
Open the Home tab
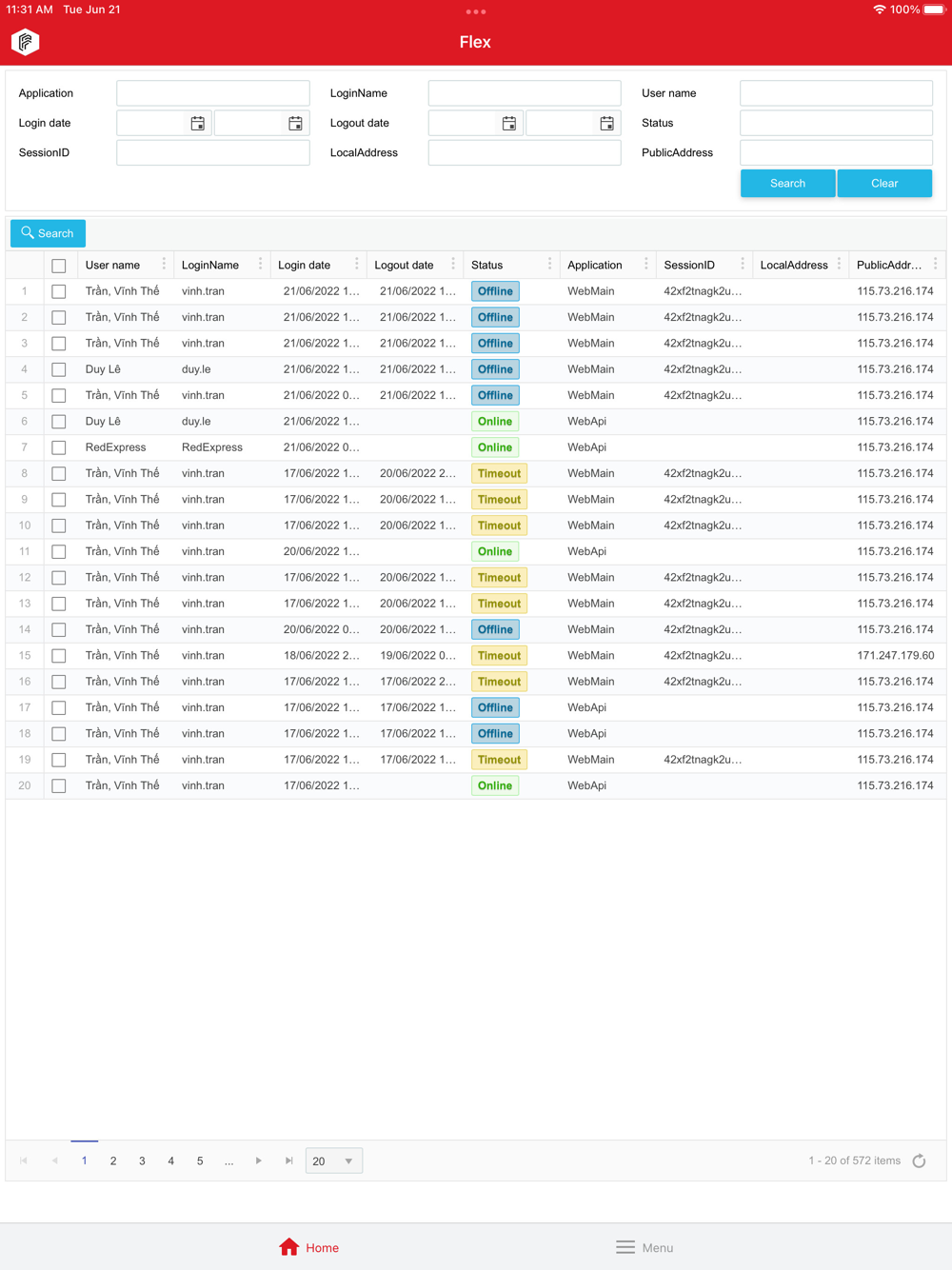click(309, 1247)
